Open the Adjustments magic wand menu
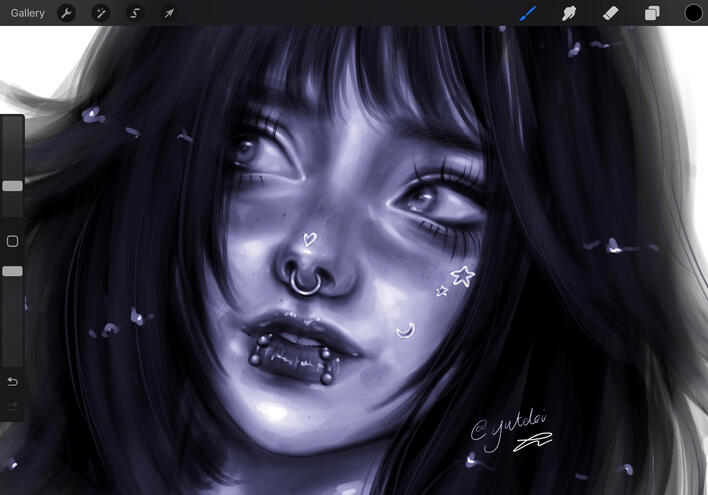Image resolution: width=708 pixels, height=495 pixels. click(100, 13)
